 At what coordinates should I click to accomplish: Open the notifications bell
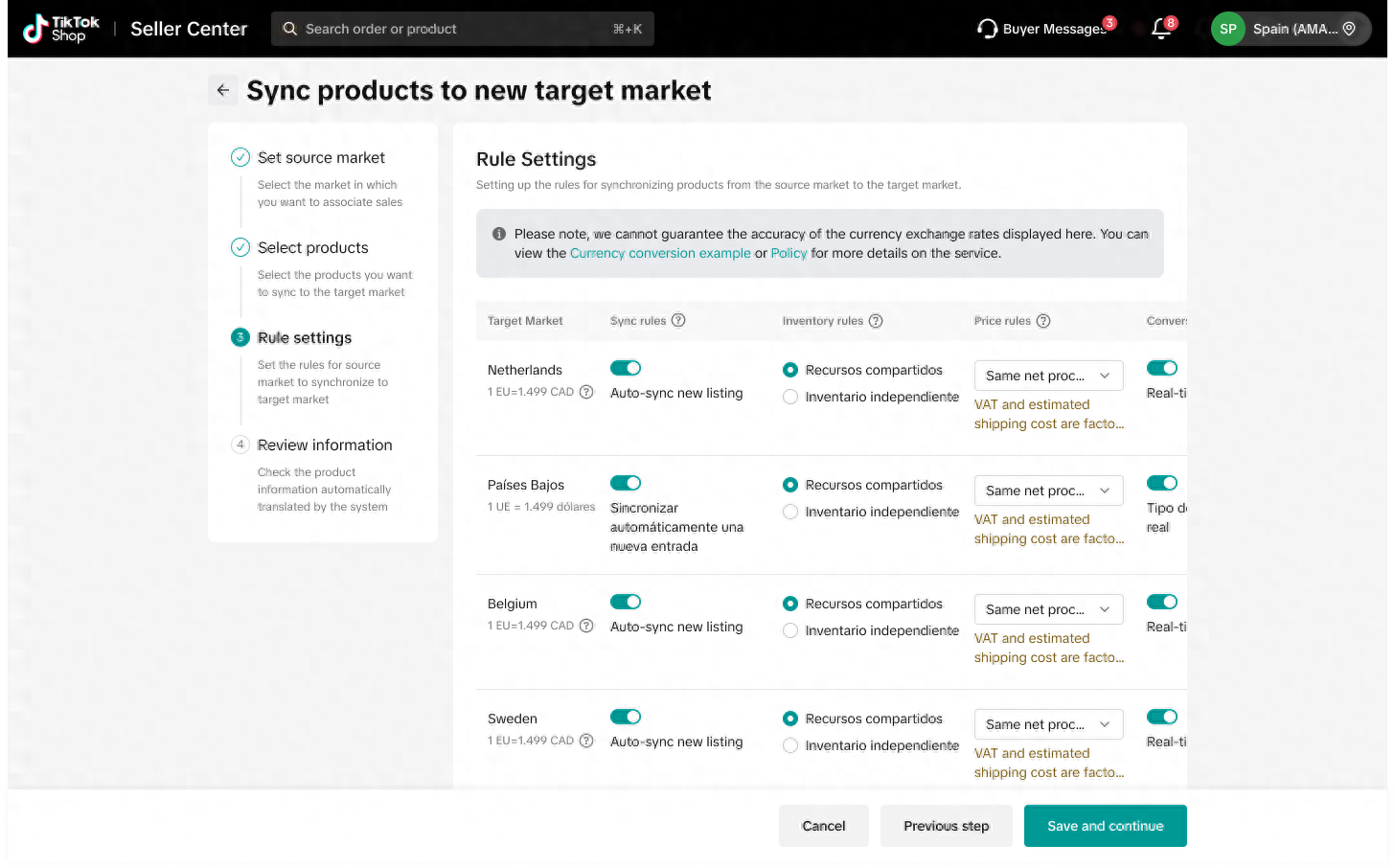[1161, 29]
